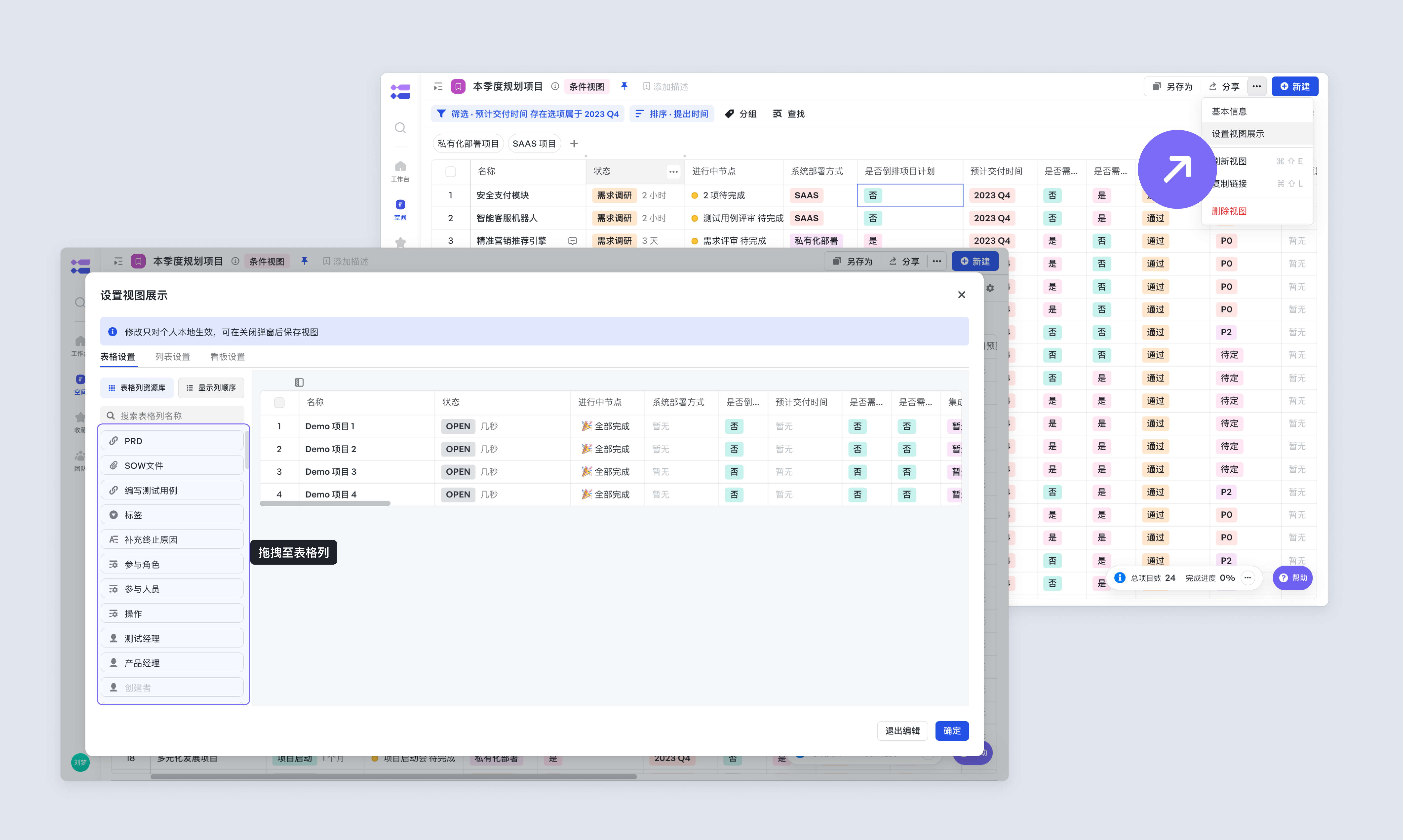Toggle the select-all checkbox in the dialog's preview table
This screenshot has width=1403, height=840.
[279, 402]
